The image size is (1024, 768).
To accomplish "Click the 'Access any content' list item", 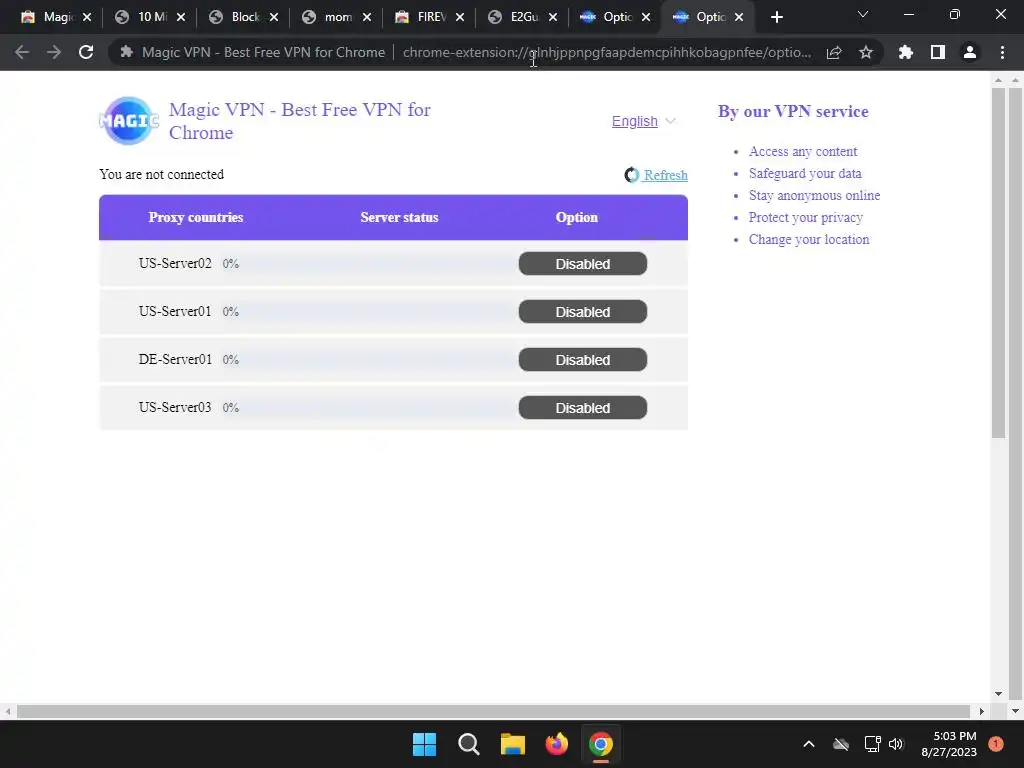I will pos(803,152).
